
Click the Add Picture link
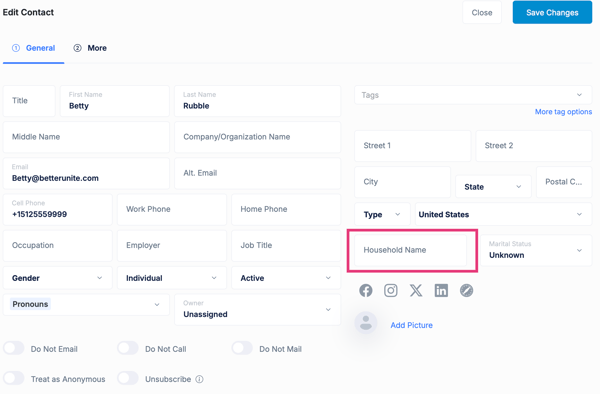pos(411,325)
